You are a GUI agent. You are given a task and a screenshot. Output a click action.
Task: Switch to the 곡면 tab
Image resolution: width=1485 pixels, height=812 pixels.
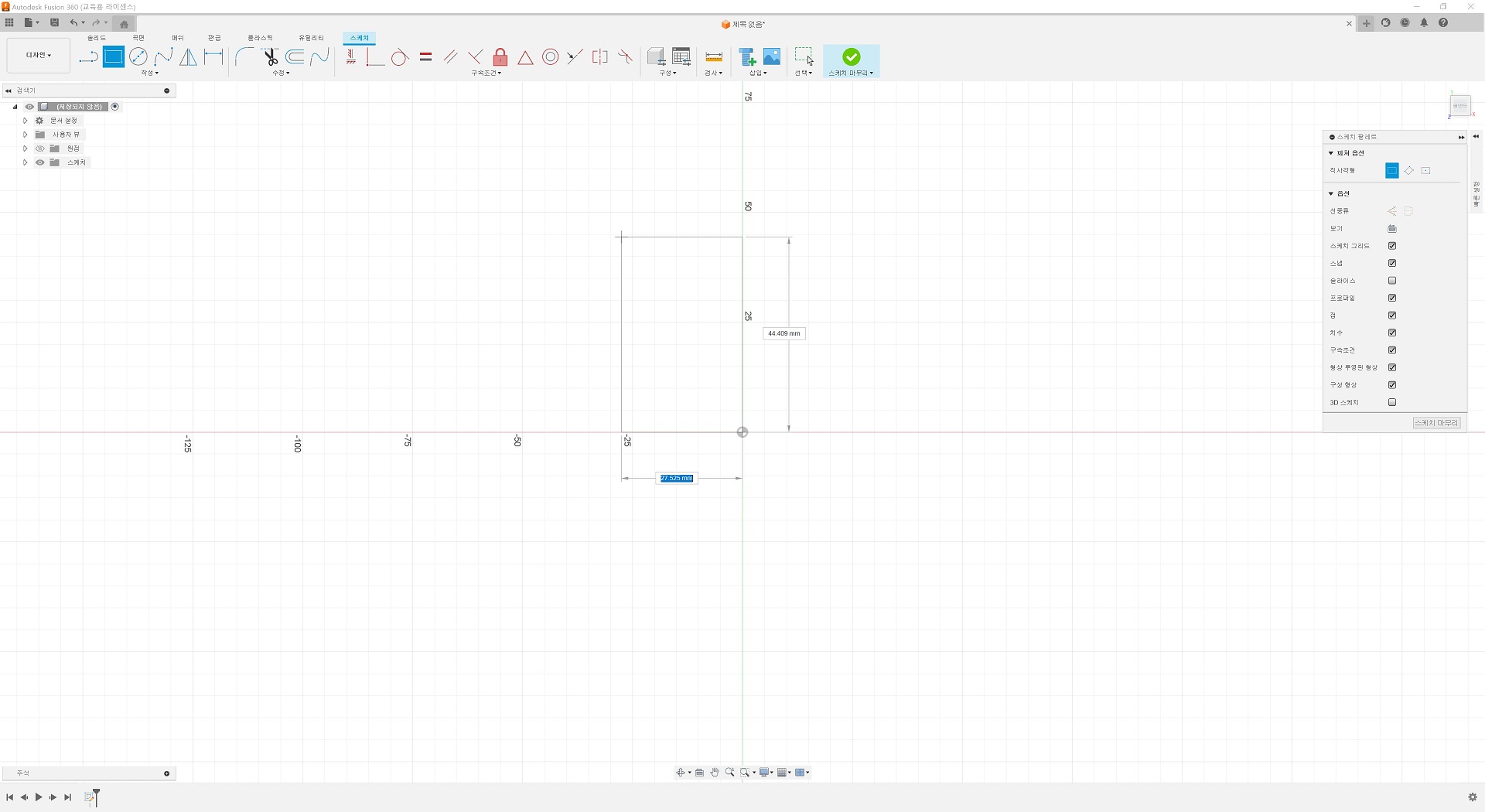[138, 38]
